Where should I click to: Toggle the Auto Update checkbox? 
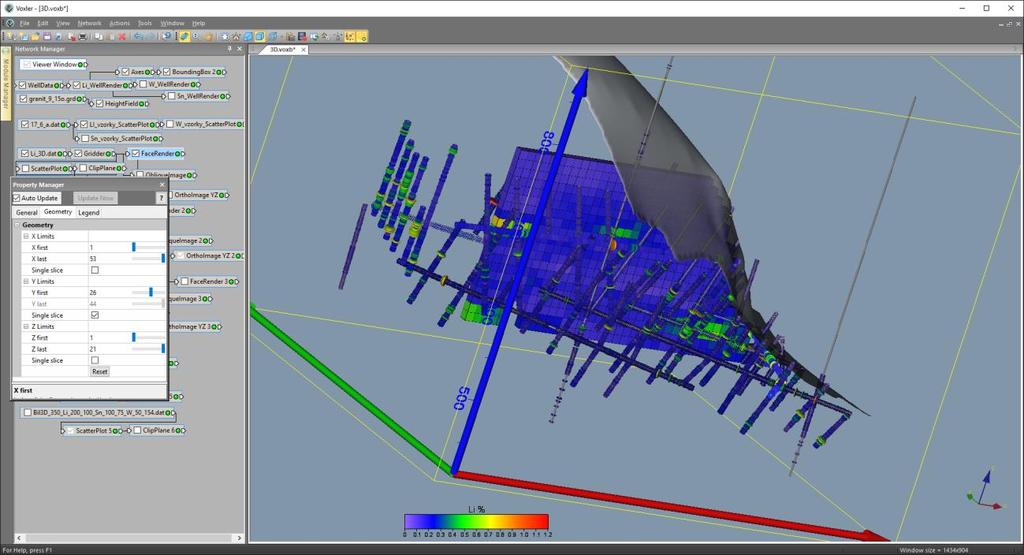(17, 198)
